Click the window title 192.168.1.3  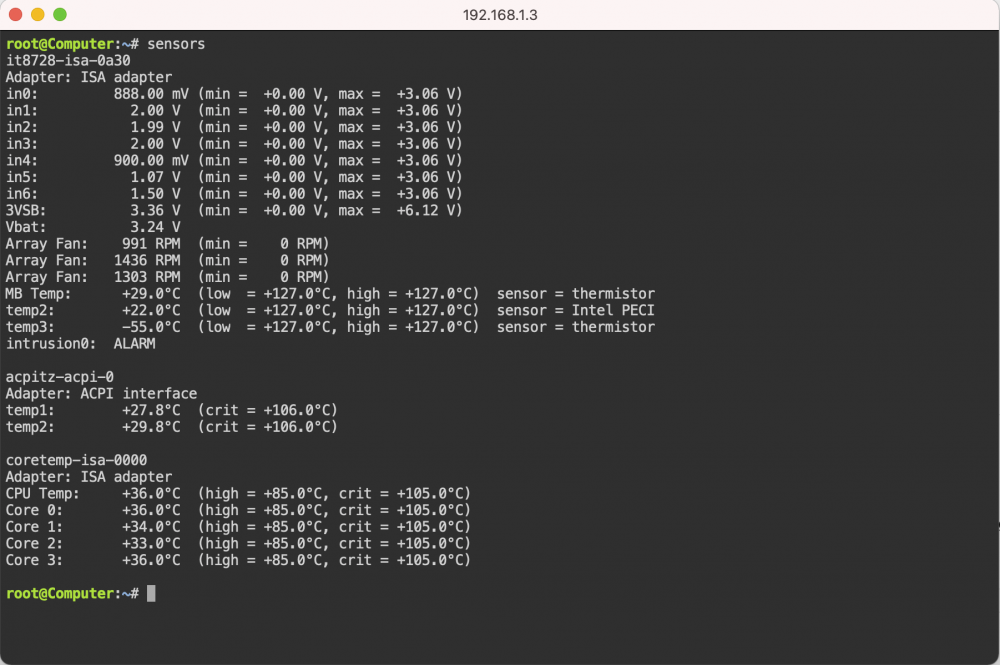pos(500,15)
